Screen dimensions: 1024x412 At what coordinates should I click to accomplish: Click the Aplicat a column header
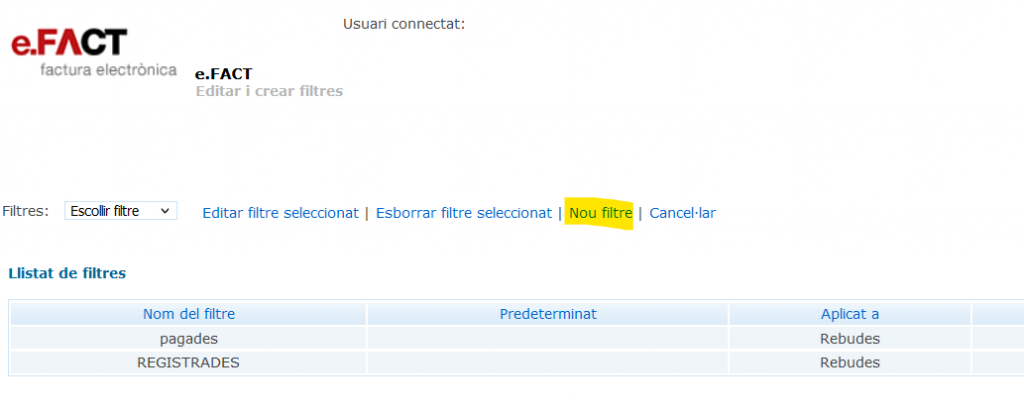point(850,314)
